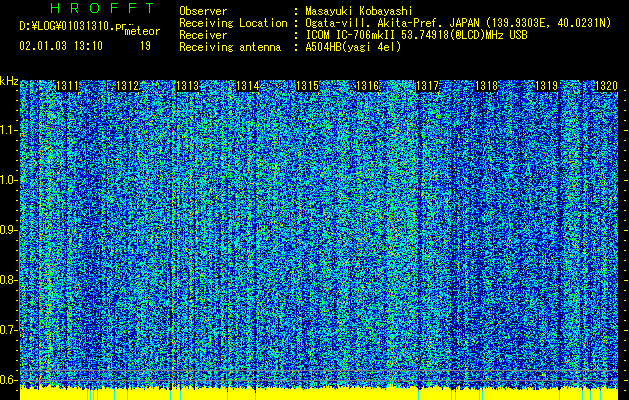The image size is (629, 400).
Task: Click the 0.7 frequency axis label
Action: [x=8, y=330]
